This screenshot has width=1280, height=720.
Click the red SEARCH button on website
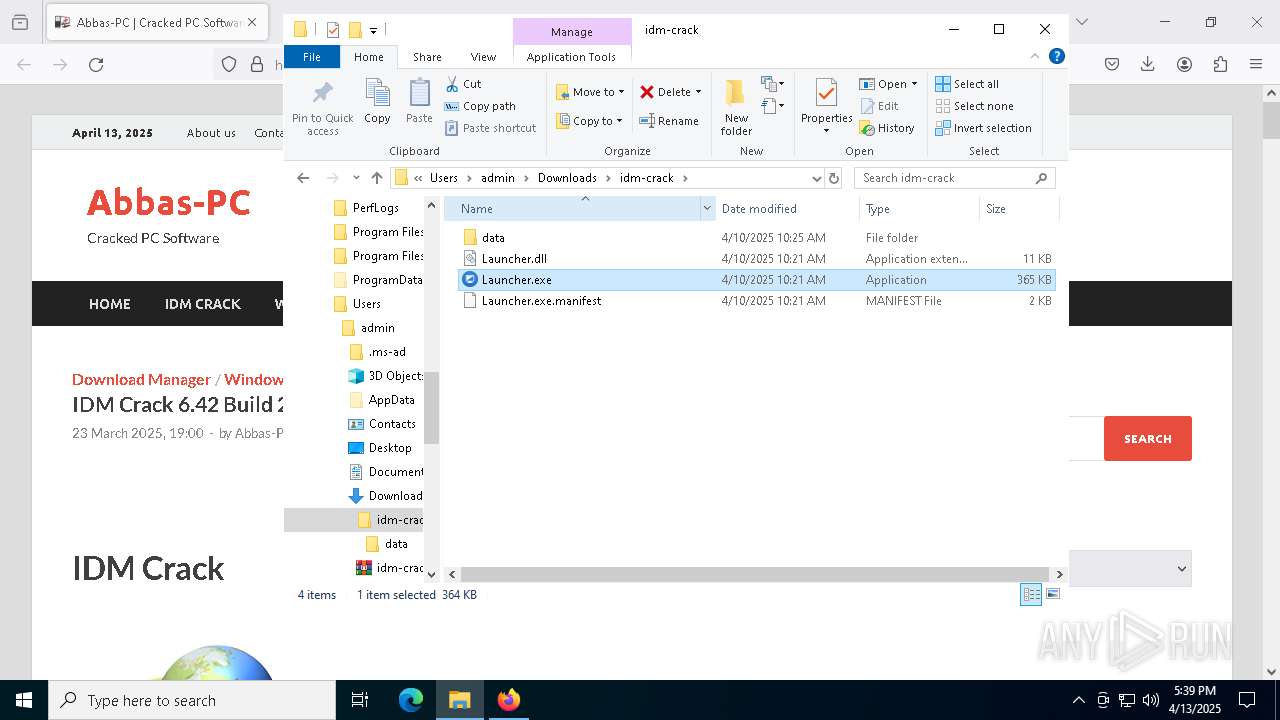(x=1148, y=439)
